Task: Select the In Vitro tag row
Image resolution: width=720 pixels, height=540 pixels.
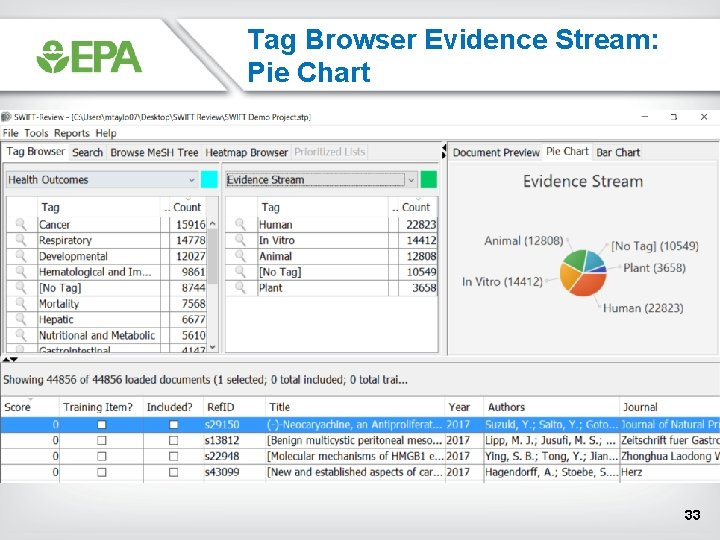Action: click(x=331, y=240)
